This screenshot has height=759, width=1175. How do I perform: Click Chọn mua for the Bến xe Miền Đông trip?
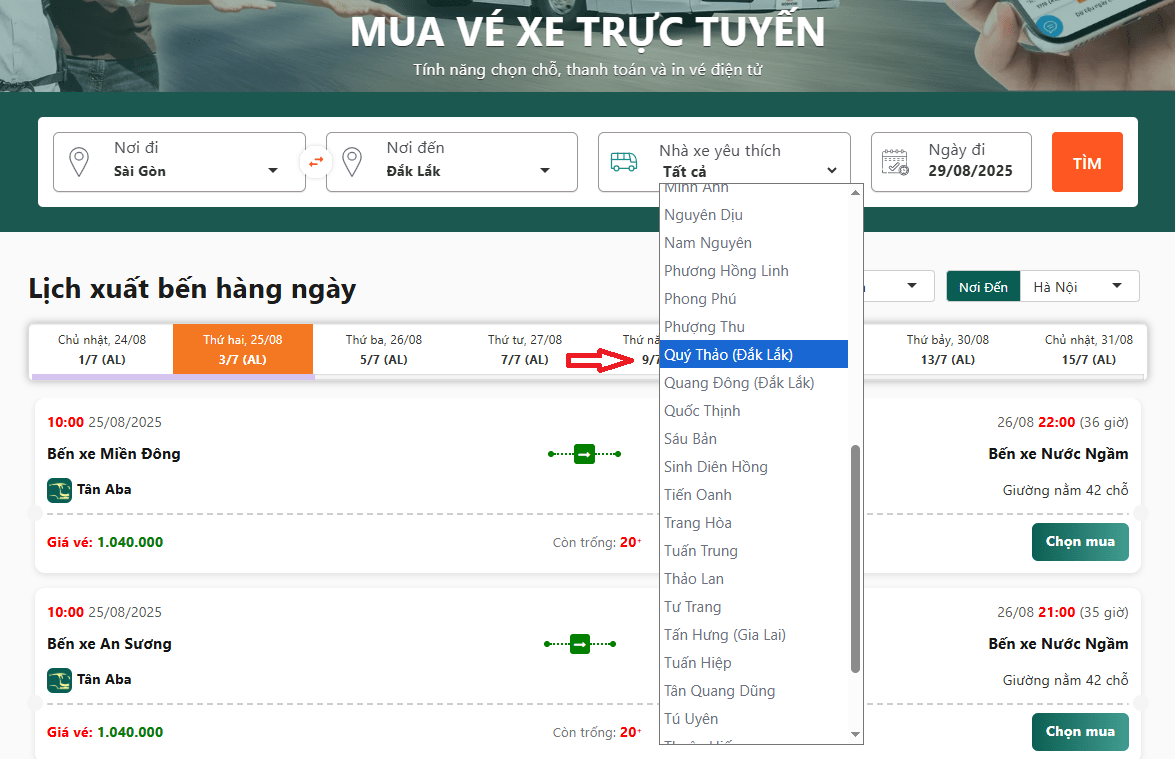1080,541
